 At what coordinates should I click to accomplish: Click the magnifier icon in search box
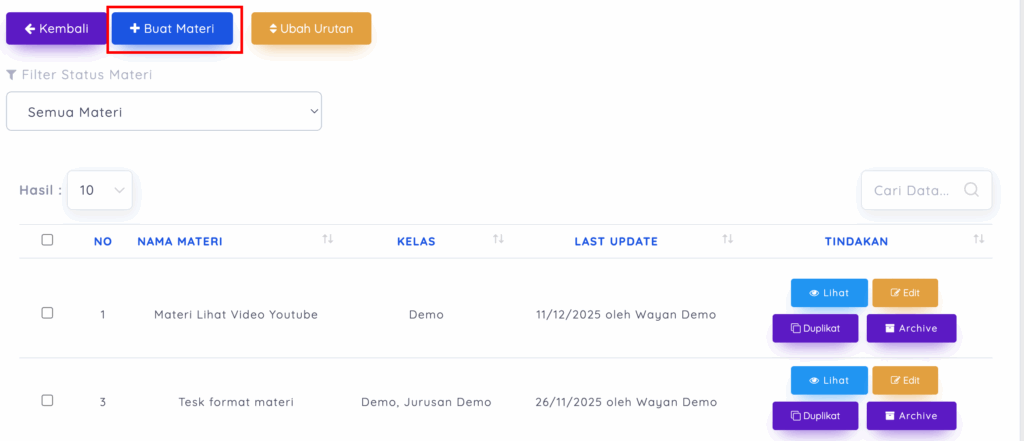coord(971,190)
